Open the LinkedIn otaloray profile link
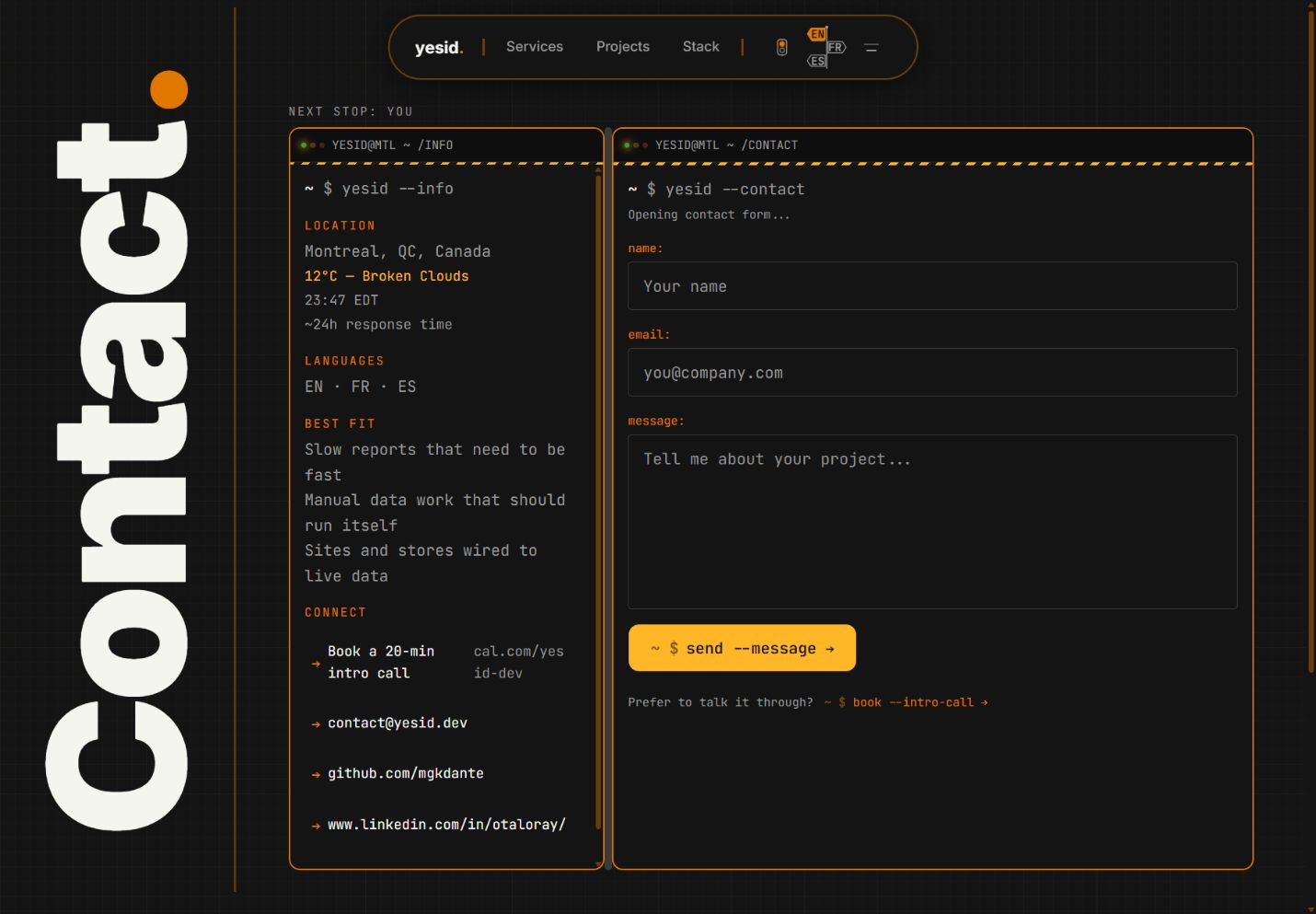 click(446, 825)
